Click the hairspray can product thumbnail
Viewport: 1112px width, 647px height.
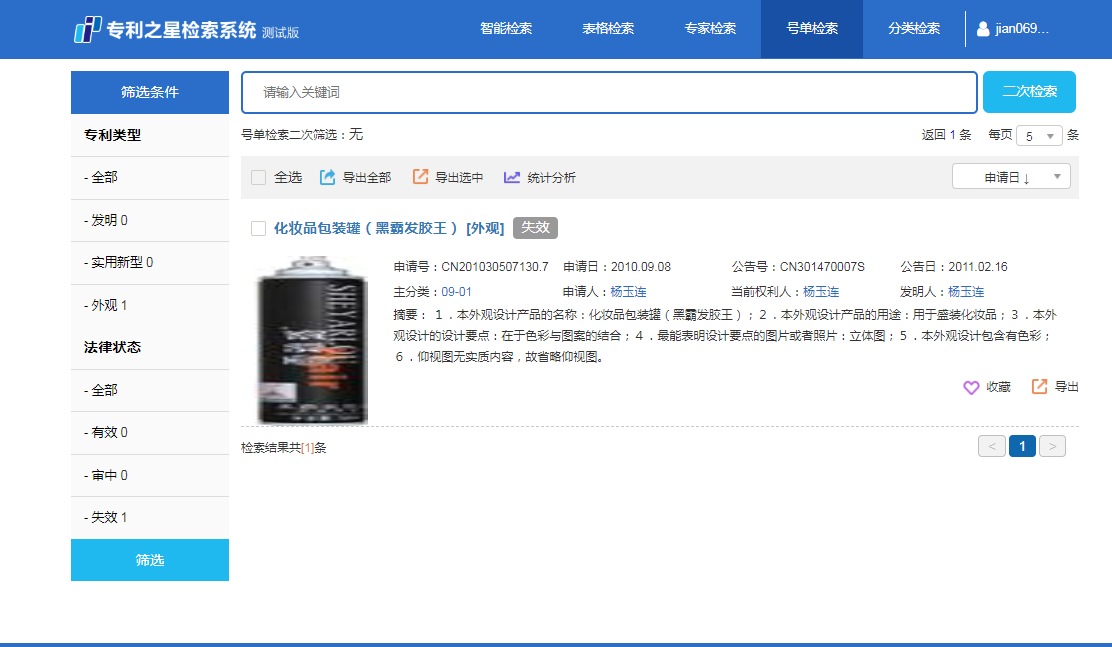[312, 341]
